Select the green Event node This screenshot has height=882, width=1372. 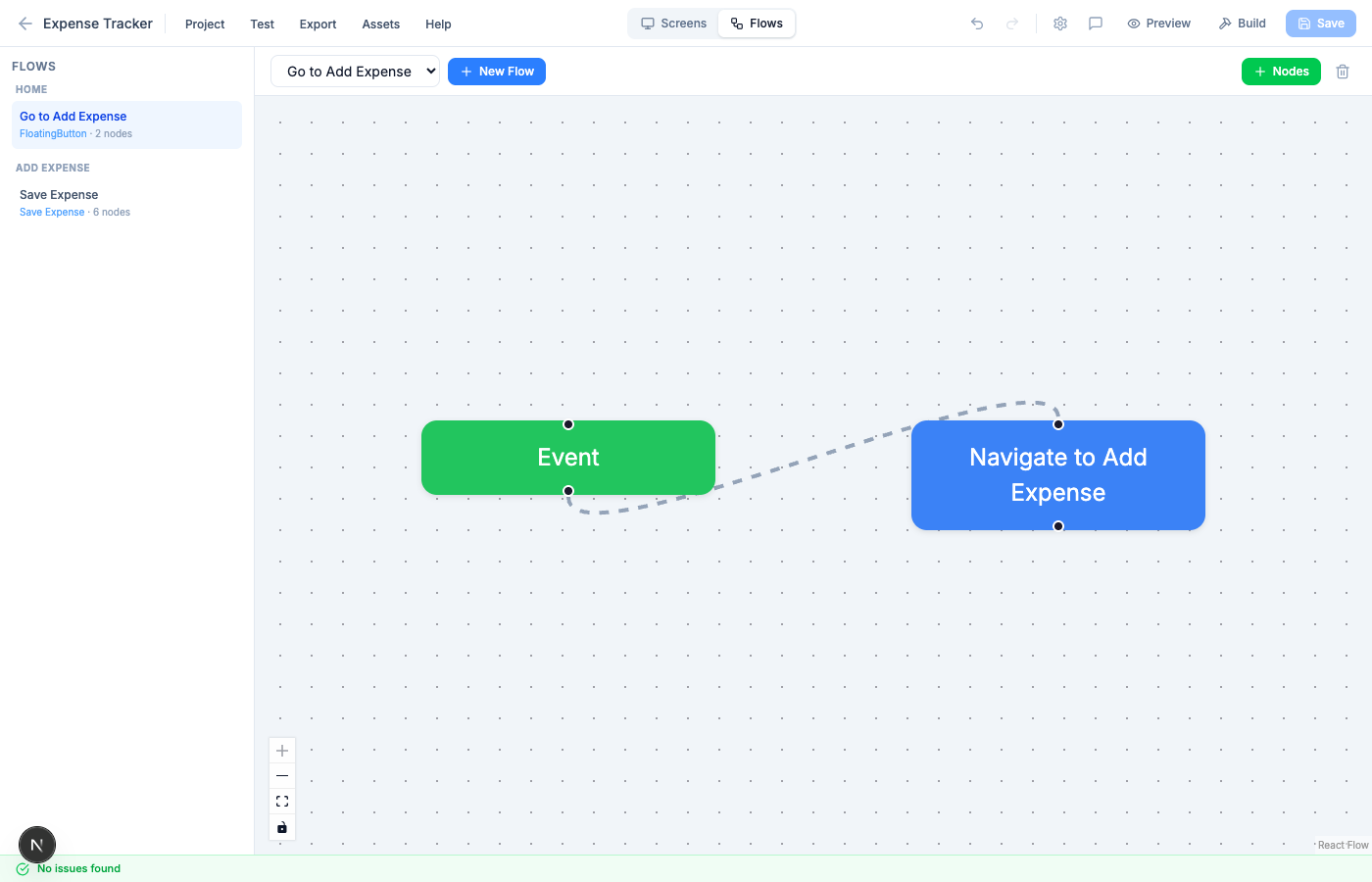pyautogui.click(x=568, y=458)
